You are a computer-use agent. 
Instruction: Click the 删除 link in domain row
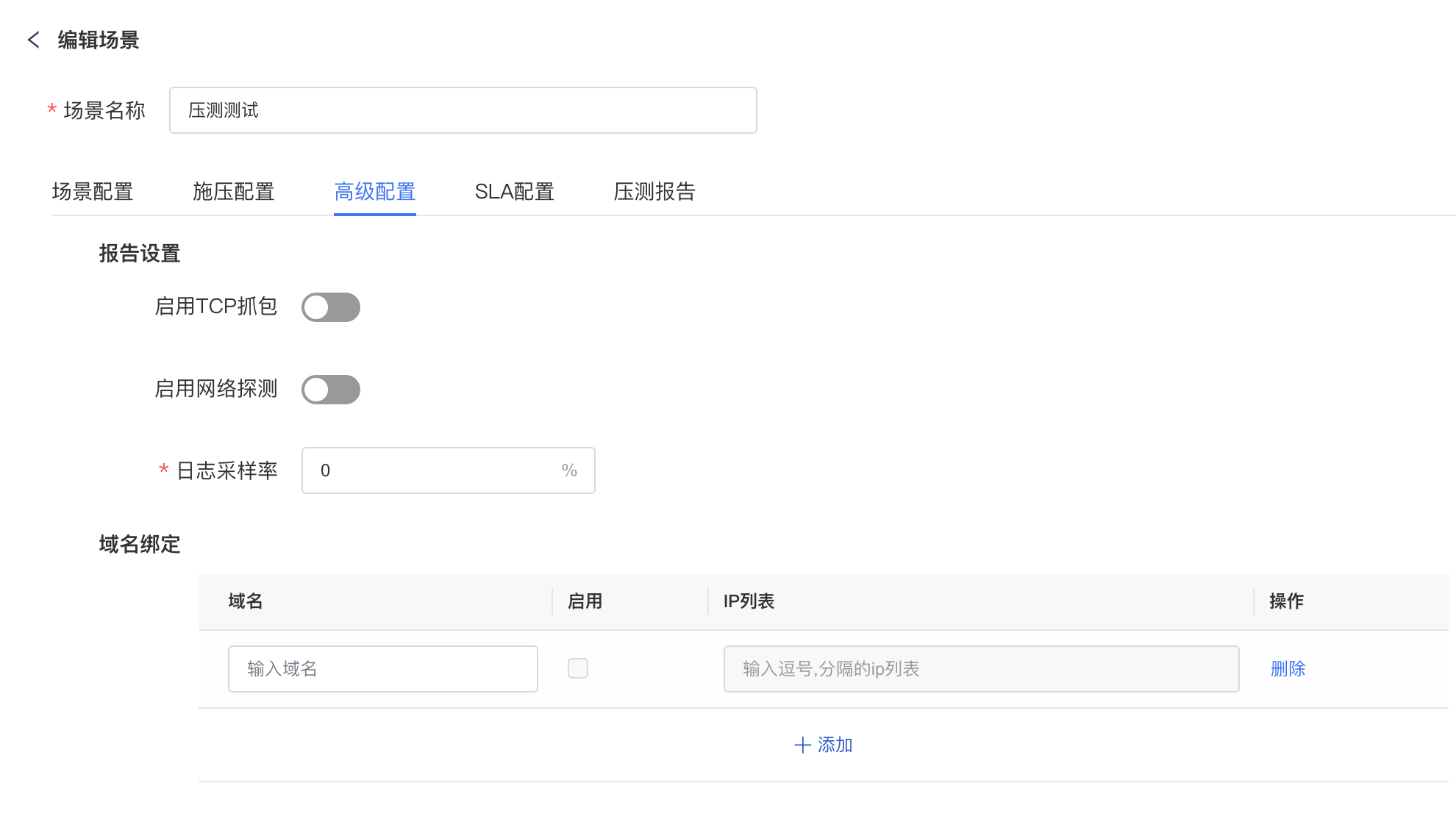[1288, 669]
